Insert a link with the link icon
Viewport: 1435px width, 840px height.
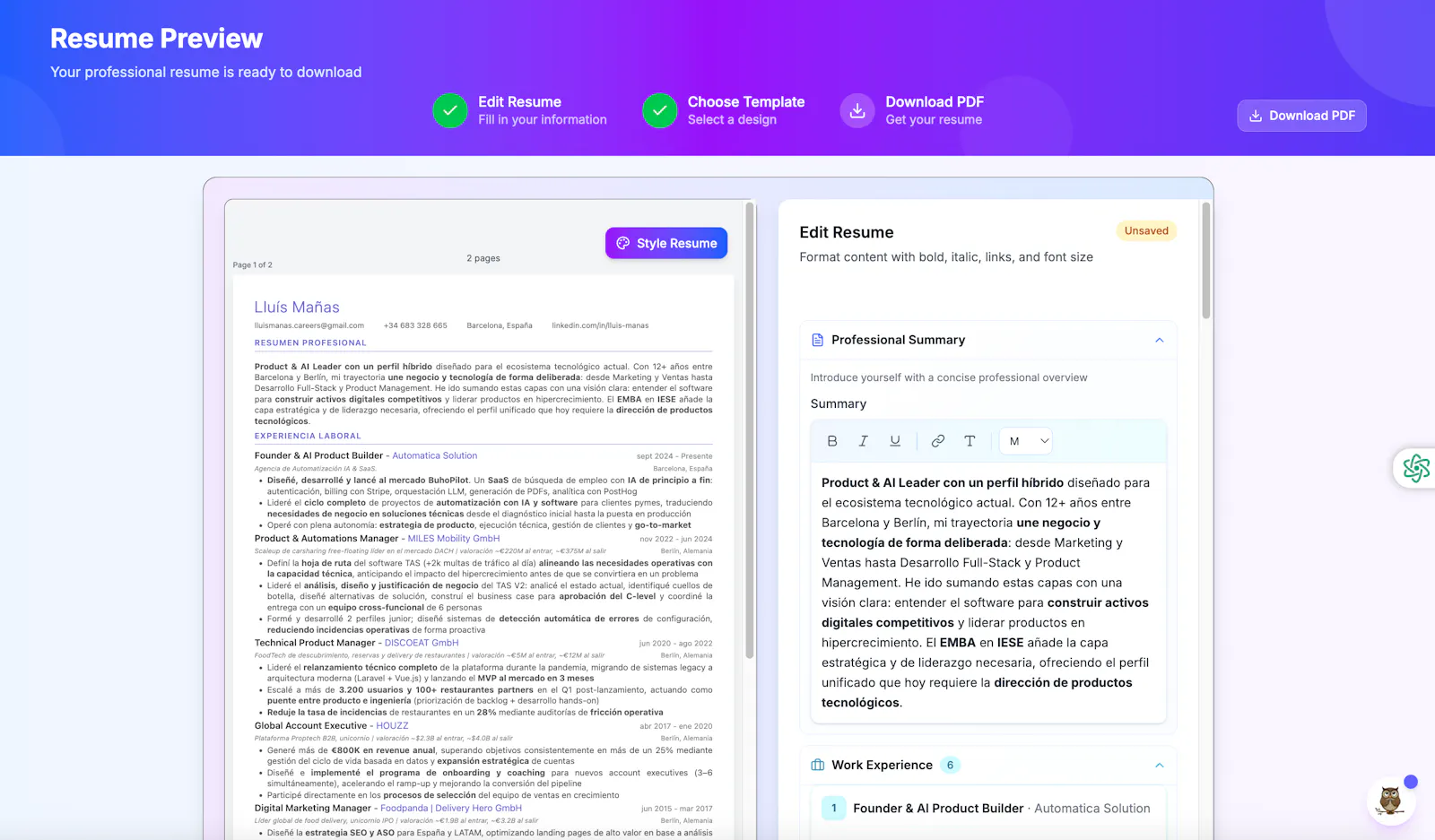coord(938,441)
